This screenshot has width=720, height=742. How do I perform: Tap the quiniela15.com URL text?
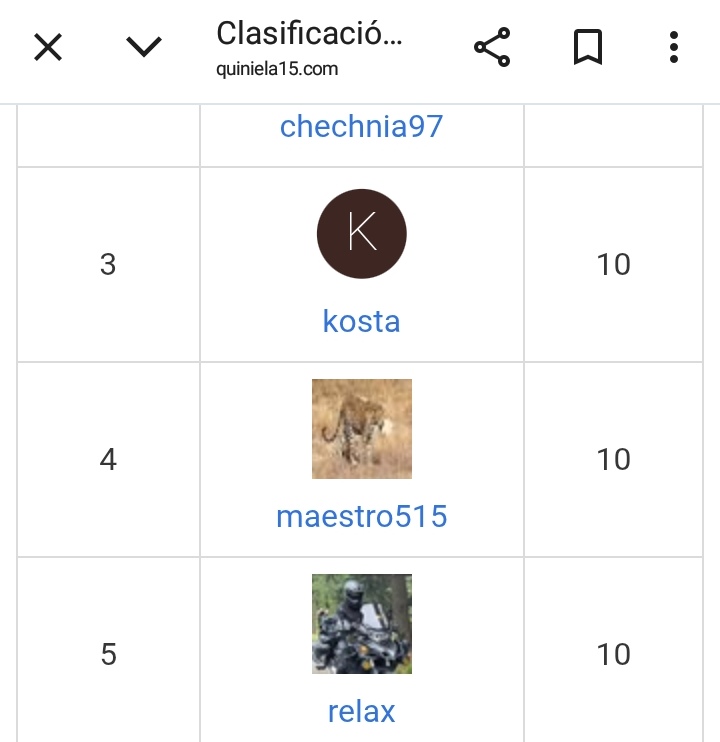coord(277,69)
